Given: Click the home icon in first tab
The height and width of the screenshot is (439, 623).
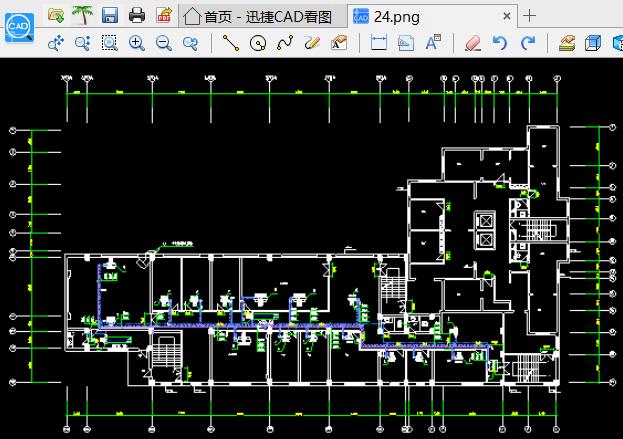Looking at the screenshot, I should tap(192, 17).
